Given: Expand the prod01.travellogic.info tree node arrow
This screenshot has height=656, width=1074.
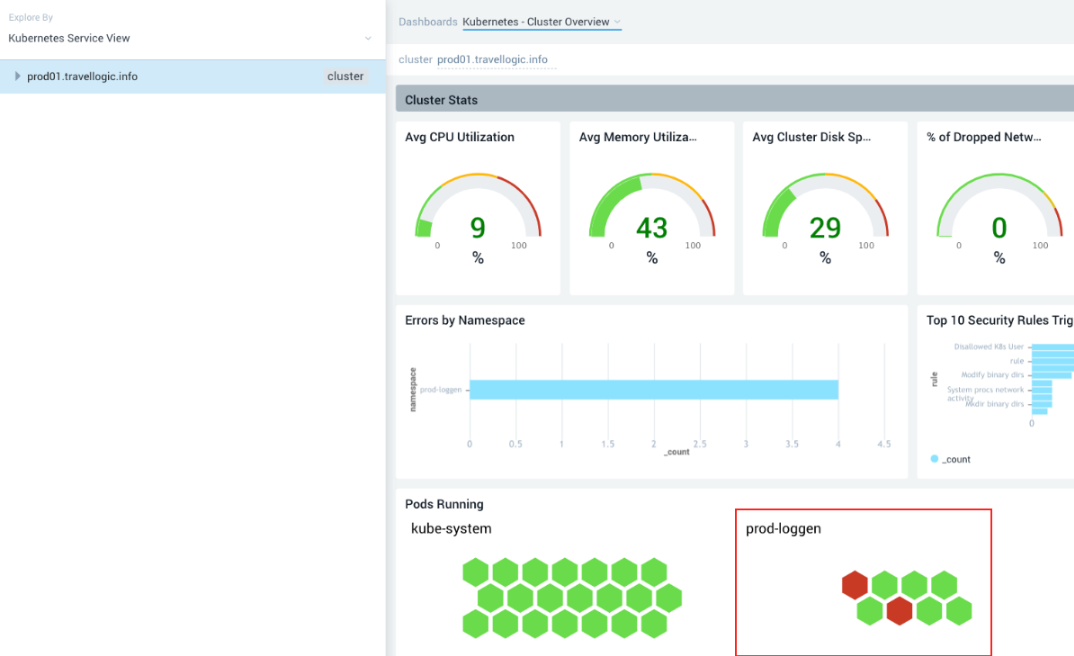Looking at the screenshot, I should (17, 76).
